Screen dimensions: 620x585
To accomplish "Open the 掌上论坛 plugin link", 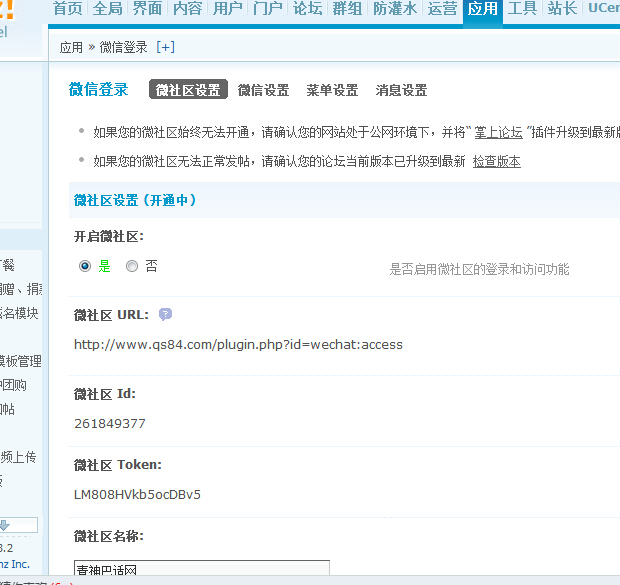I will (x=498, y=132).
